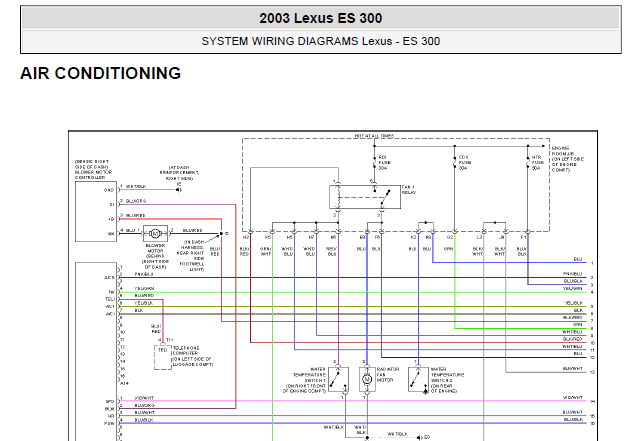Click the "HOT AT ALL TIMES" label
The width and height of the screenshot is (627, 441).
pos(374,136)
